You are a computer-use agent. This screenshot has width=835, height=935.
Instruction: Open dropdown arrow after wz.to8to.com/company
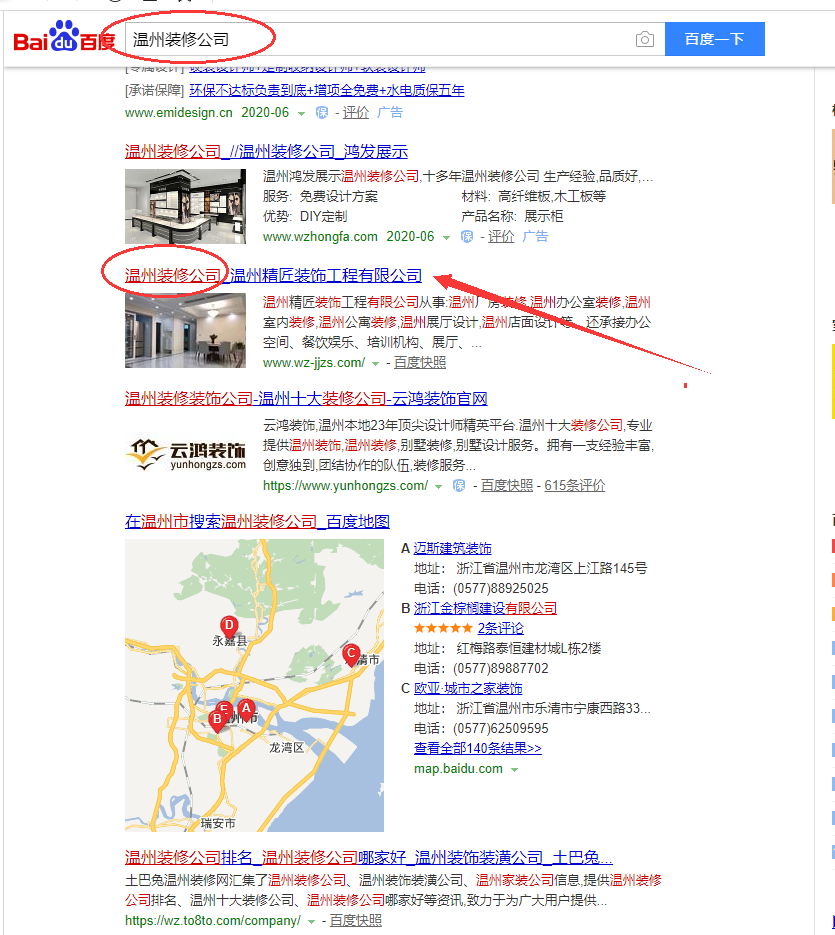(x=312, y=921)
